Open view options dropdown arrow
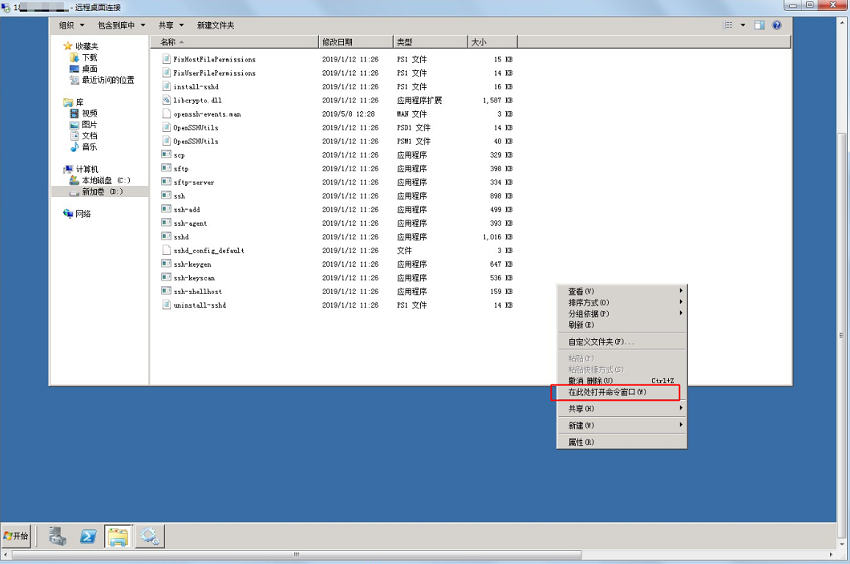850x564 pixels. pyautogui.click(x=743, y=25)
